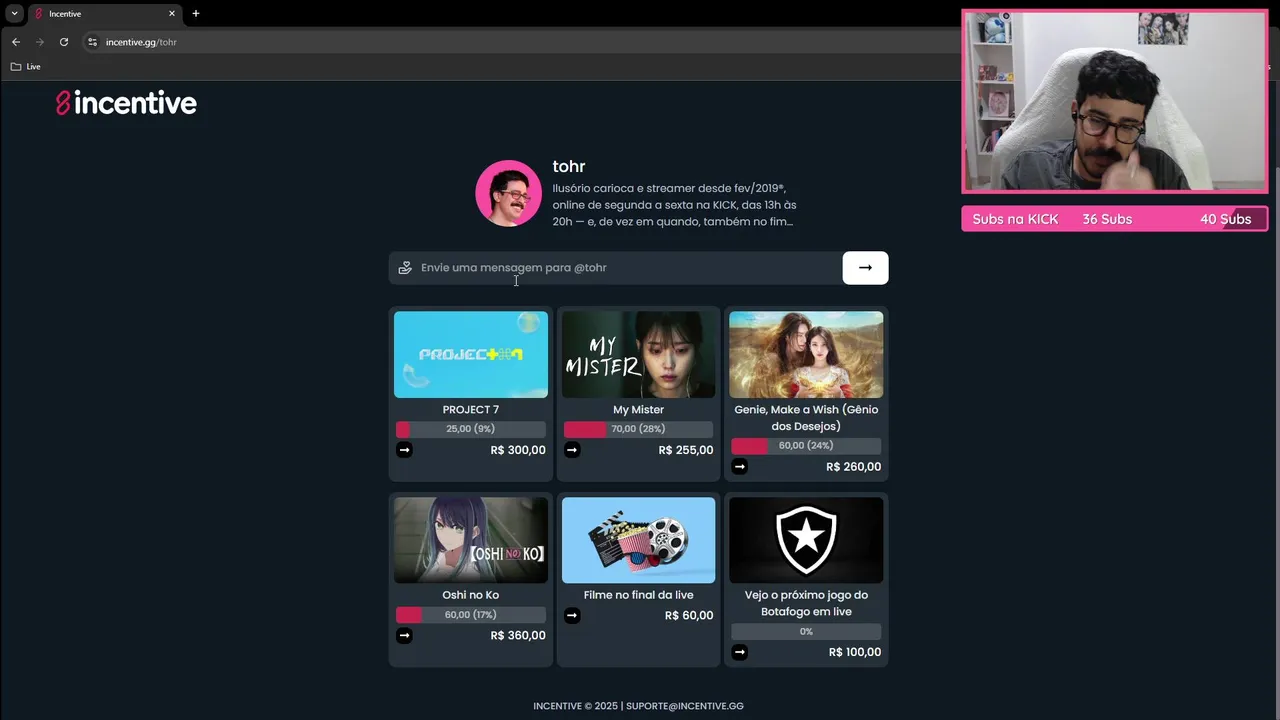Screen dimensions: 1280x720
Task: Click the message field for @tohr
Action: pos(615,268)
